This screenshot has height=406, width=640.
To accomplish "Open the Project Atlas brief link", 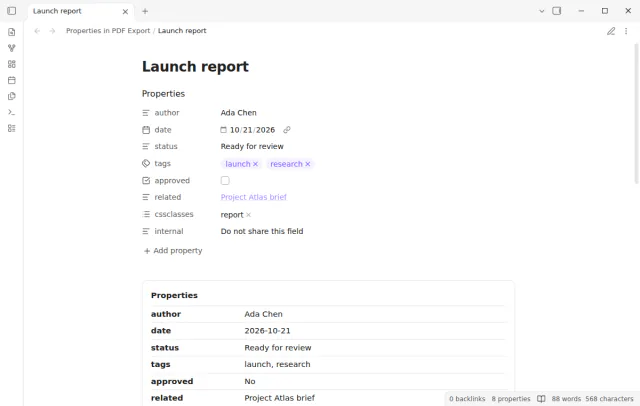I will pos(253,197).
